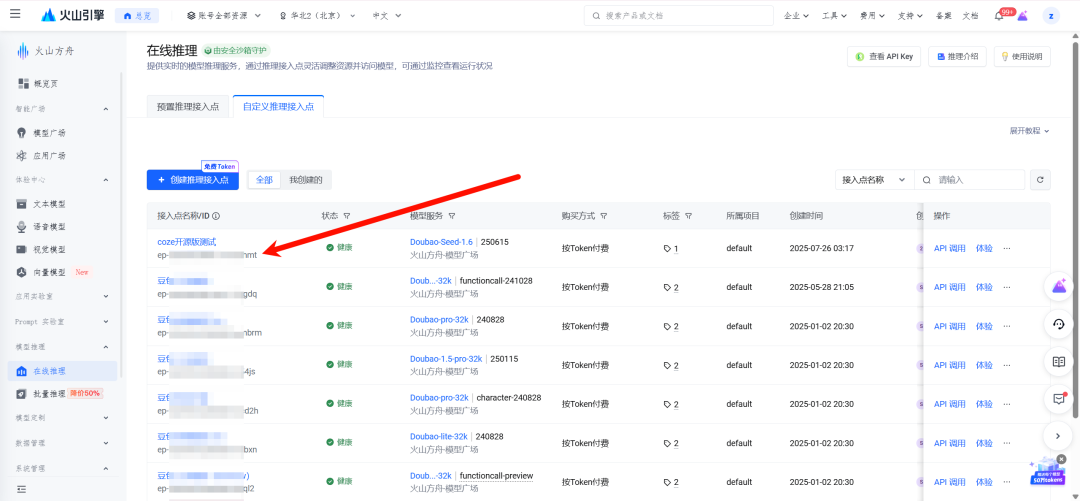Open the 工具 dropdown menu
Image resolution: width=1080 pixels, height=501 pixels.
[834, 16]
